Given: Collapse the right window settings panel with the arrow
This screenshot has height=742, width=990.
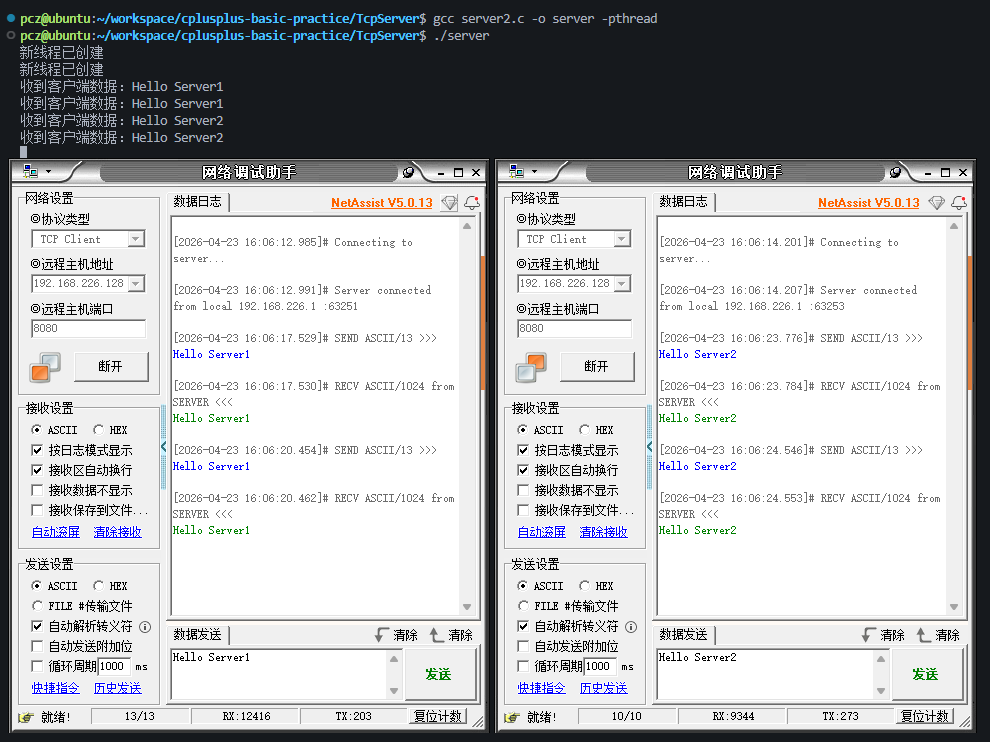Looking at the screenshot, I should [x=650, y=446].
